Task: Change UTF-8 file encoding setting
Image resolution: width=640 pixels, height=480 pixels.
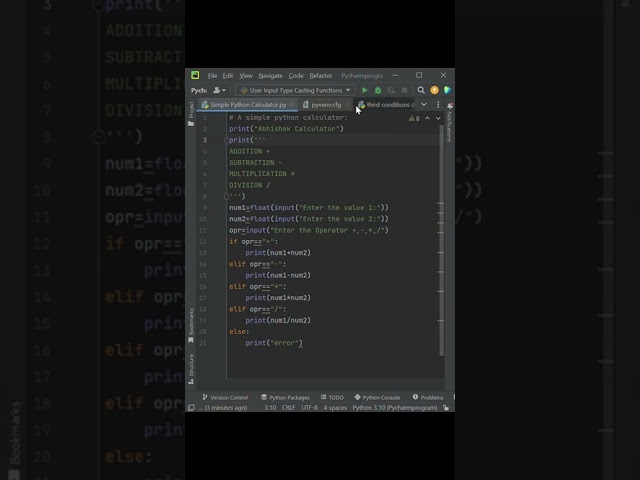Action: [309, 407]
